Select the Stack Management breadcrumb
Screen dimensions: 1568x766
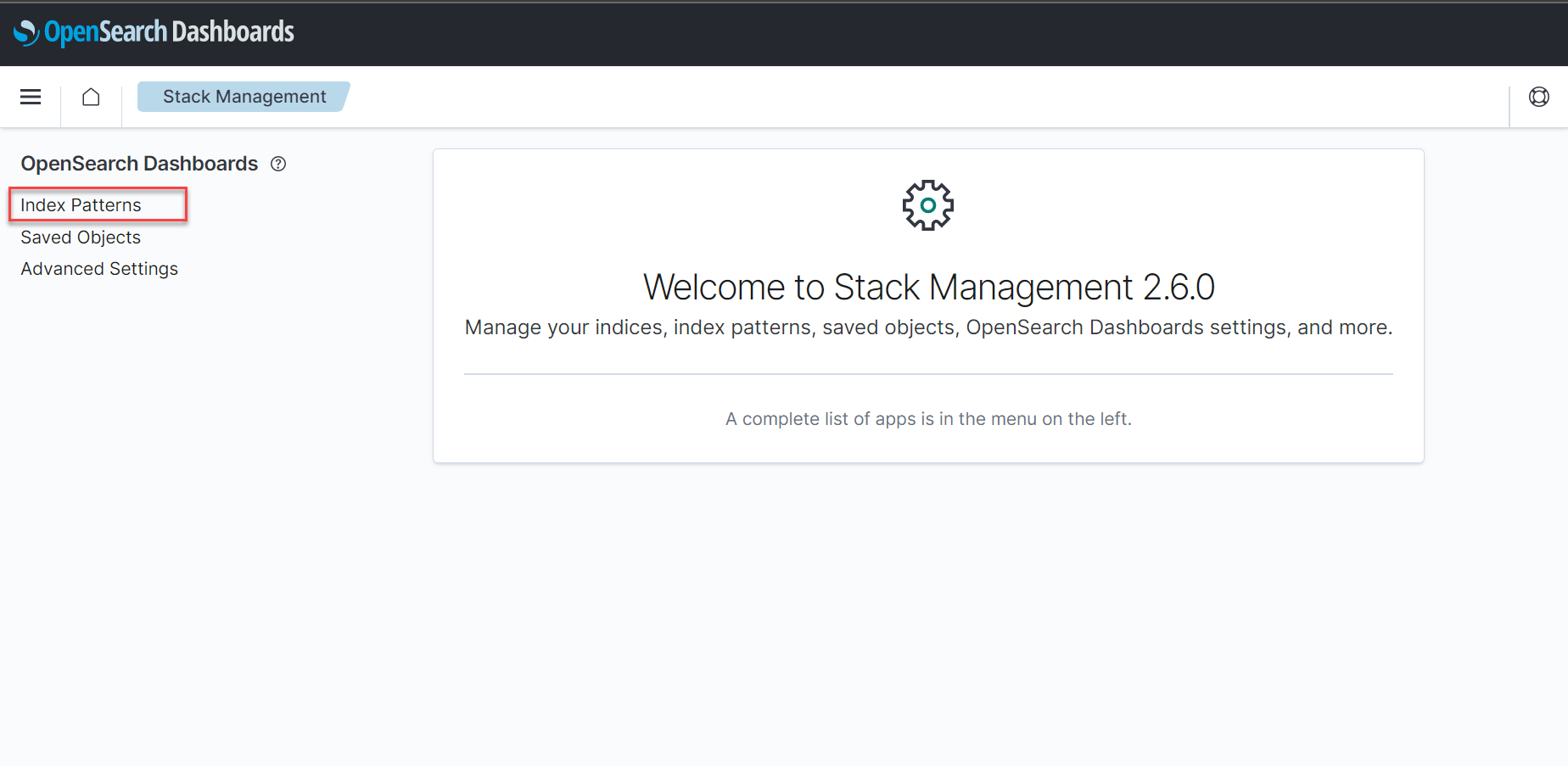tap(244, 97)
